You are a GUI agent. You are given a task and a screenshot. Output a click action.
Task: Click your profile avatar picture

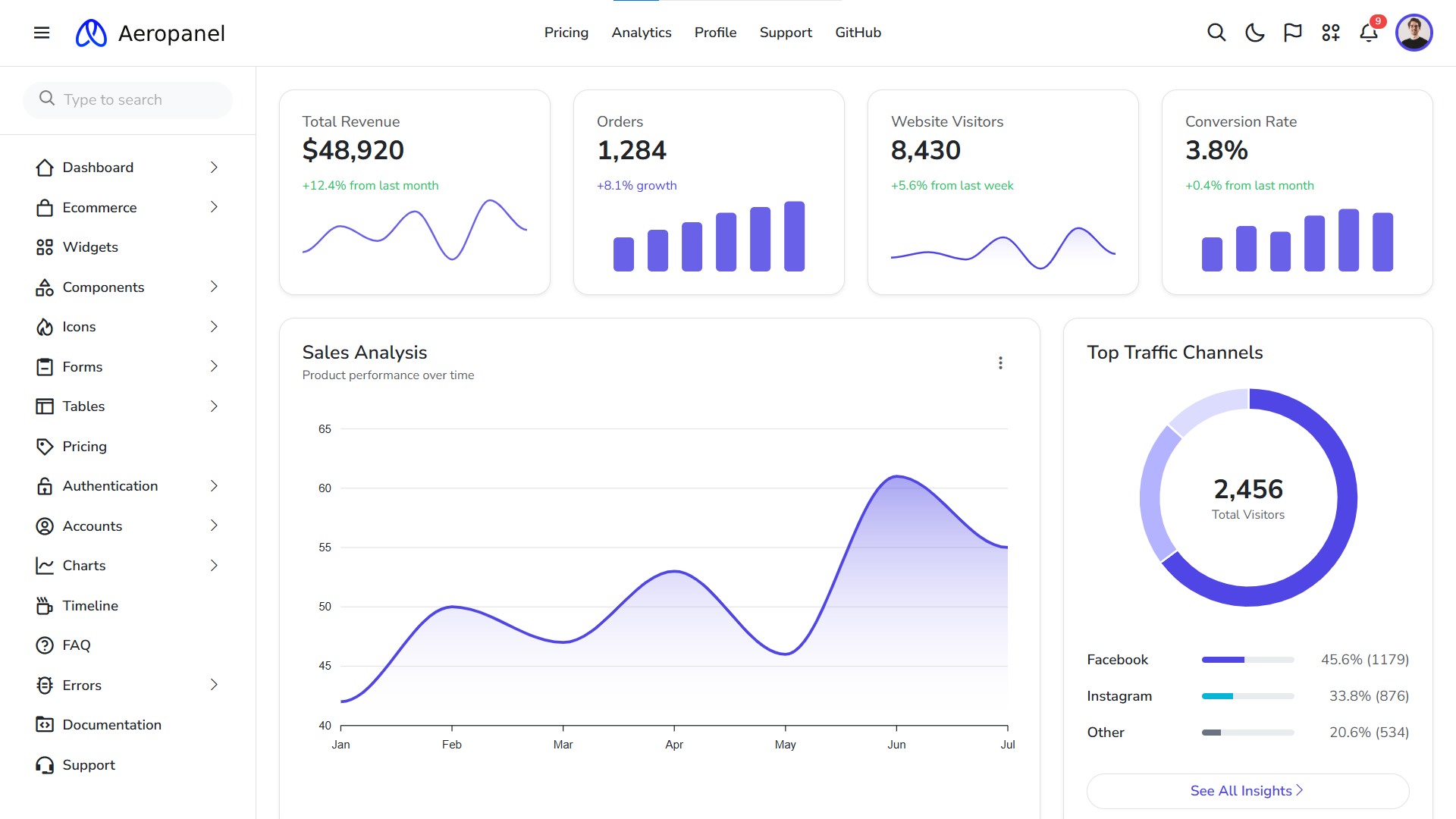pos(1414,33)
